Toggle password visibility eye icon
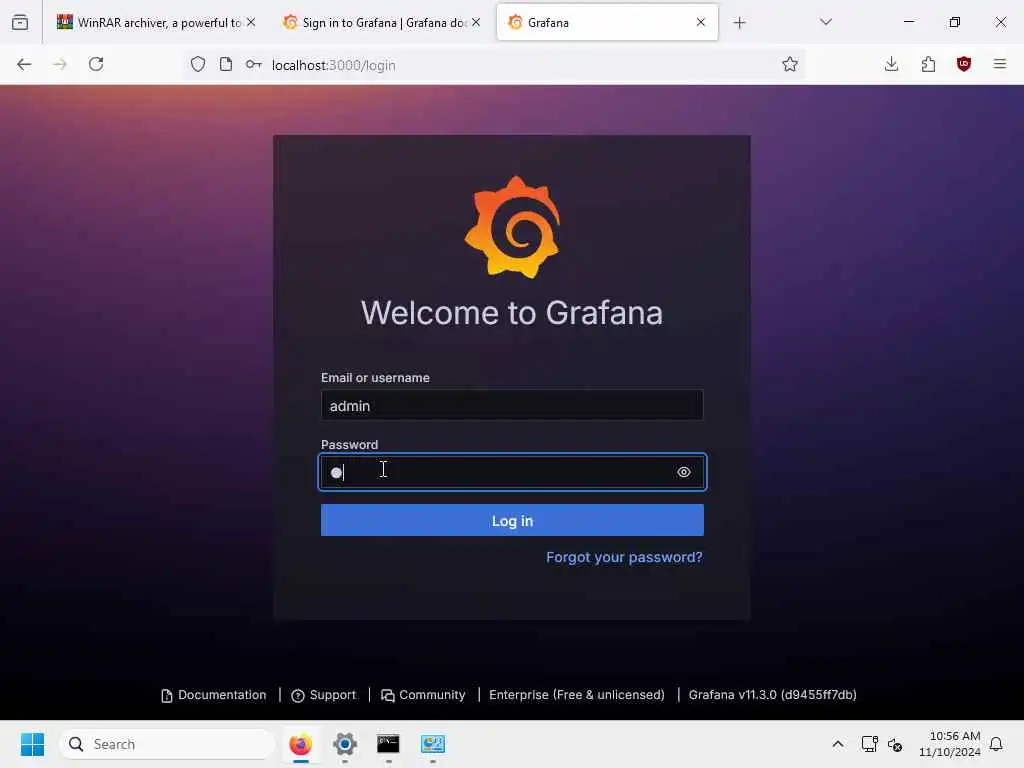Image resolution: width=1024 pixels, height=768 pixels. click(x=684, y=472)
